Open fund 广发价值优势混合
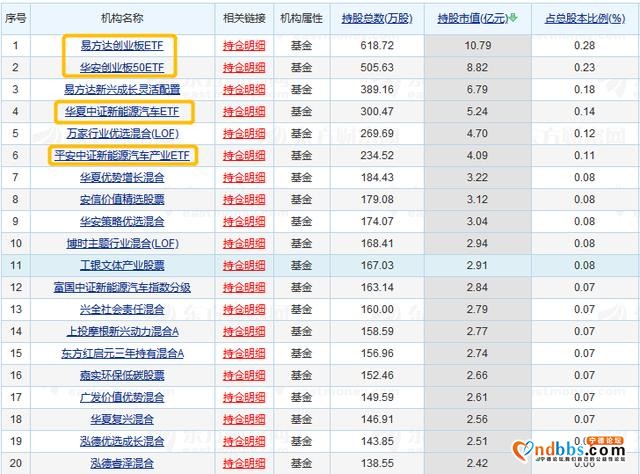The image size is (640, 474). (x=122, y=398)
